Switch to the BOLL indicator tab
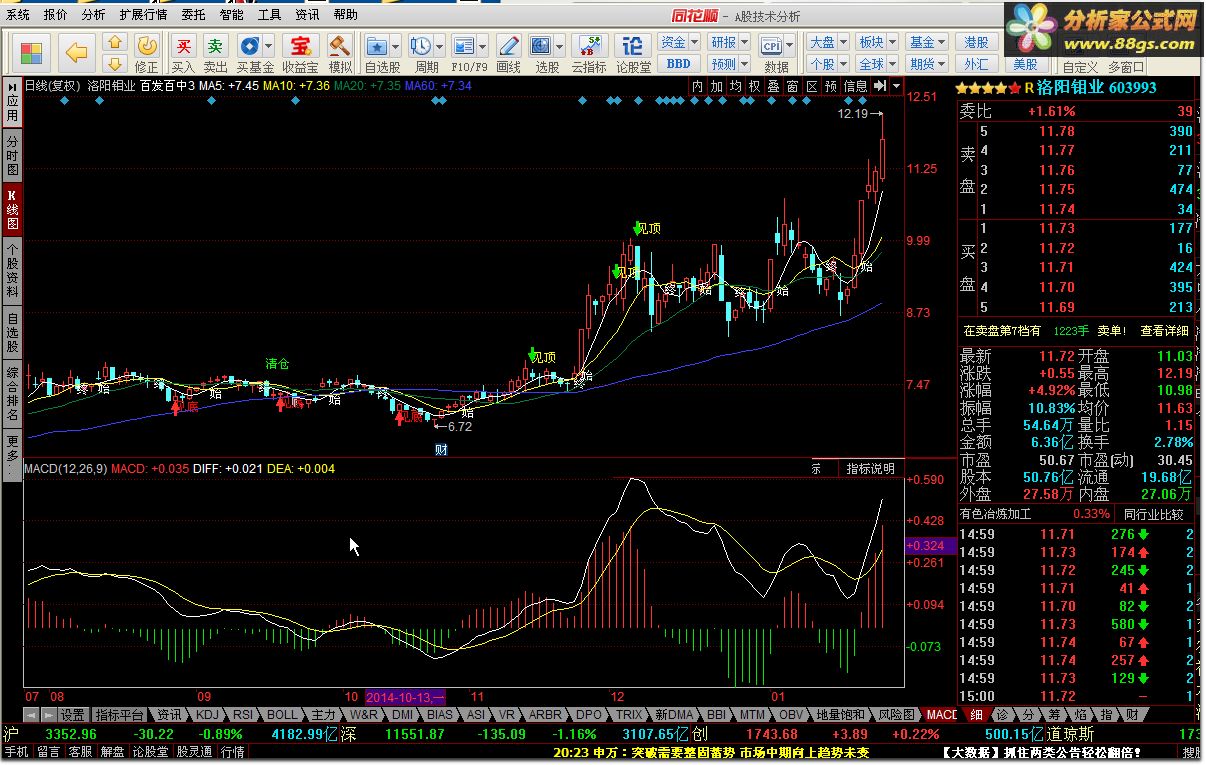 (x=282, y=715)
